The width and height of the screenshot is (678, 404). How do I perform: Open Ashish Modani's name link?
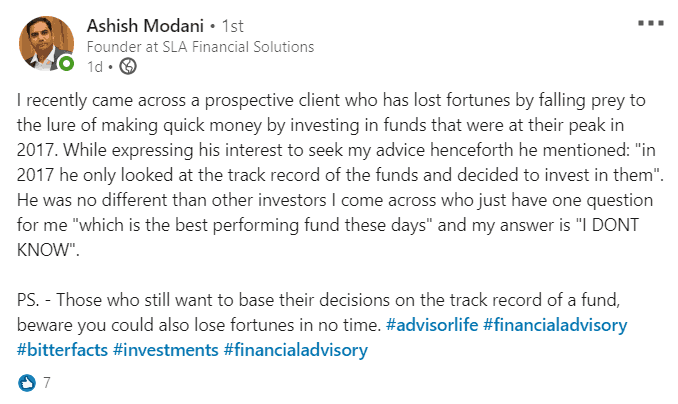click(x=145, y=26)
